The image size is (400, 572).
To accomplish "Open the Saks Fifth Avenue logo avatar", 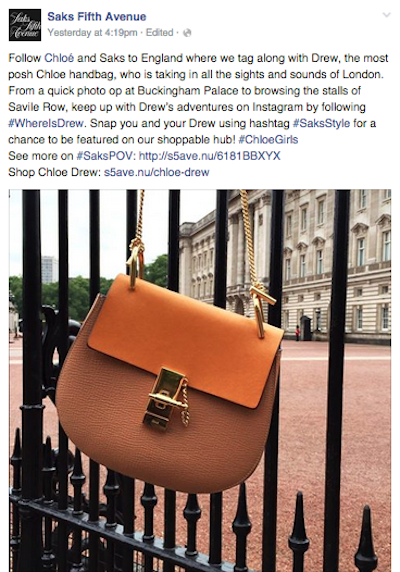I will 25,25.
